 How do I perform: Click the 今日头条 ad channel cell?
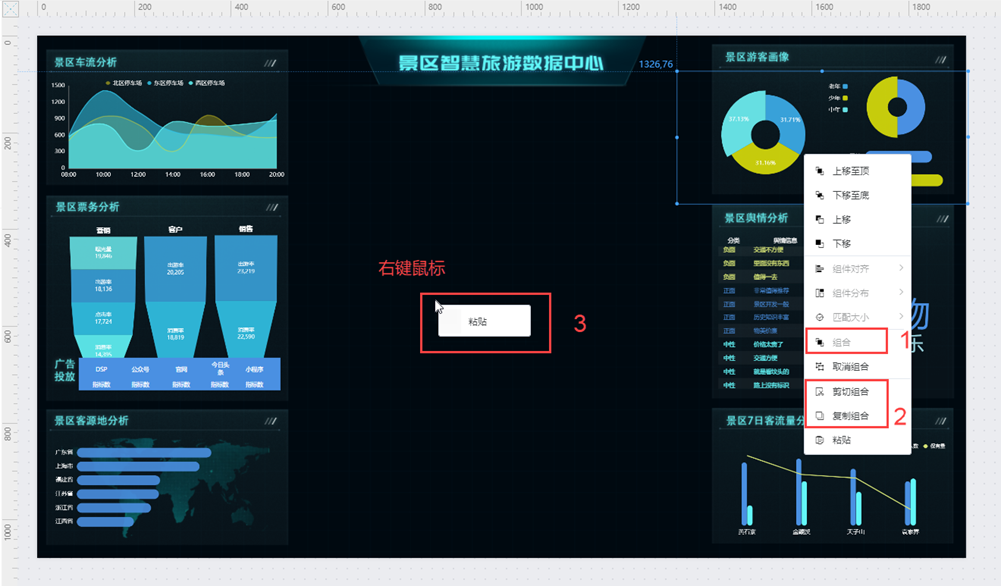pos(220,368)
